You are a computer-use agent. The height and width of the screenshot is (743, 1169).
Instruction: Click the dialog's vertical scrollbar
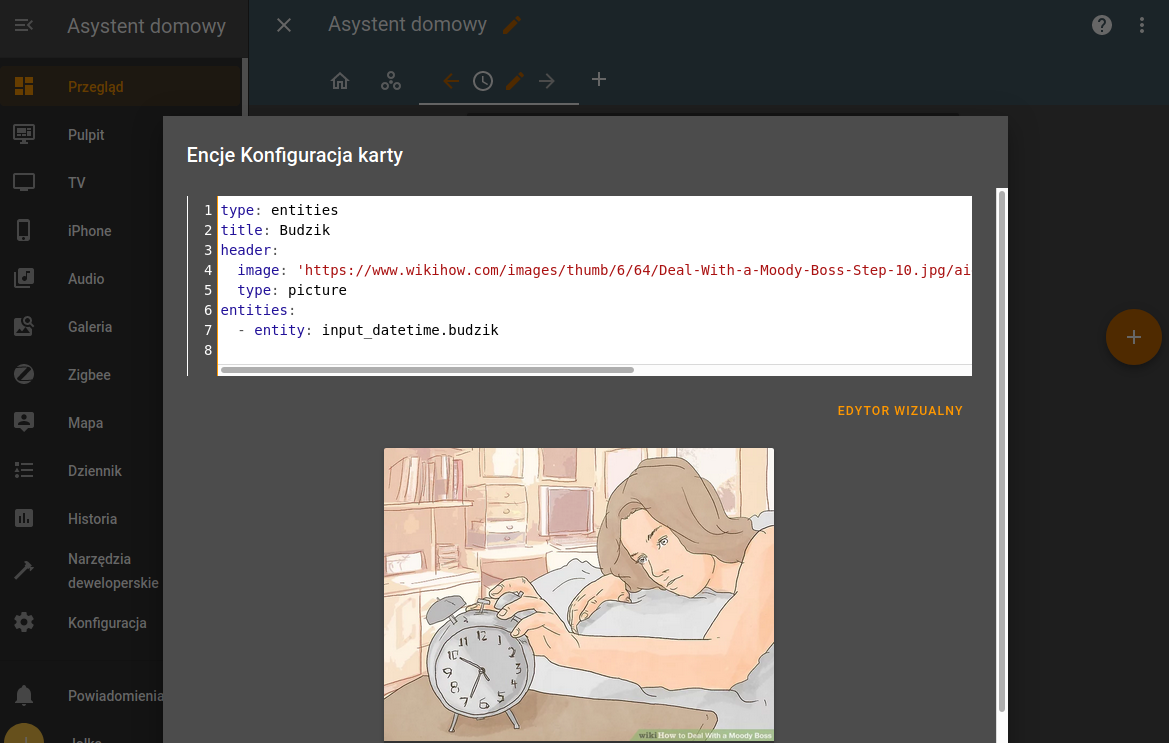(x=1002, y=451)
